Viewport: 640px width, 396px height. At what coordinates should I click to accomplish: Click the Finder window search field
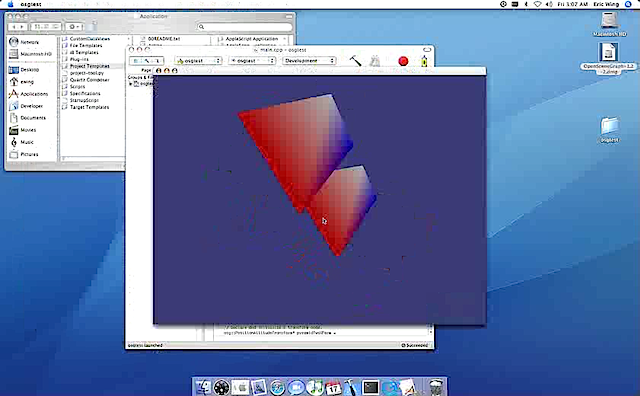point(244,27)
